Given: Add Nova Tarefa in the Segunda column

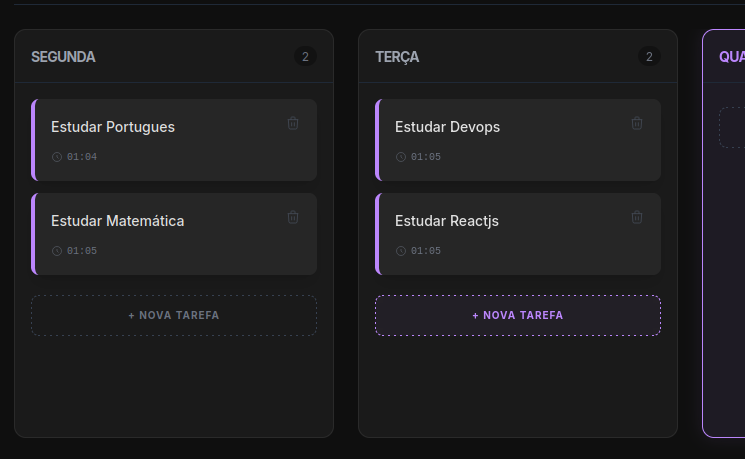Looking at the screenshot, I should [174, 315].
